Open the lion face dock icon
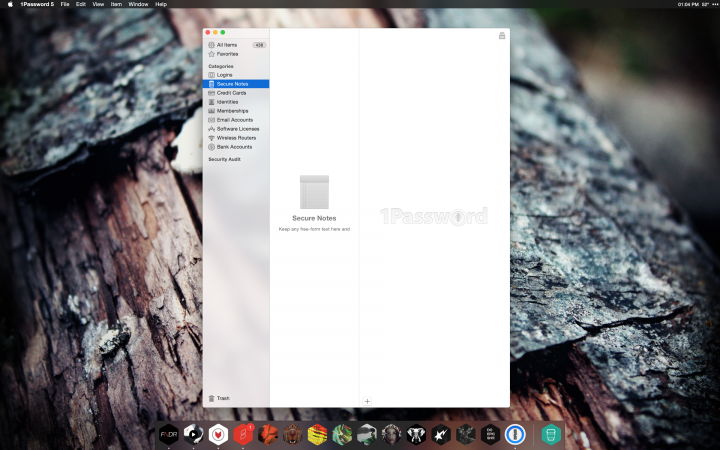Viewport: 720px width, 450px height. point(292,434)
